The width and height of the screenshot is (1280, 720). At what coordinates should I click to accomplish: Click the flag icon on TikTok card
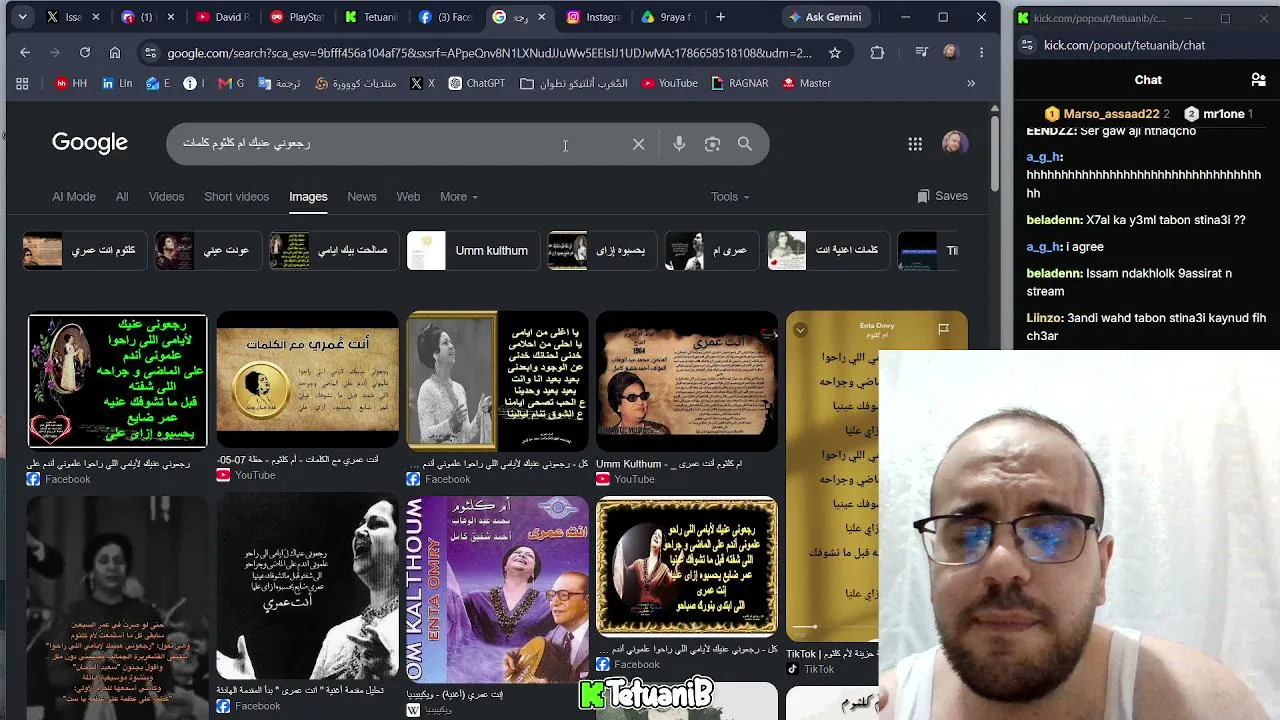[x=943, y=329]
